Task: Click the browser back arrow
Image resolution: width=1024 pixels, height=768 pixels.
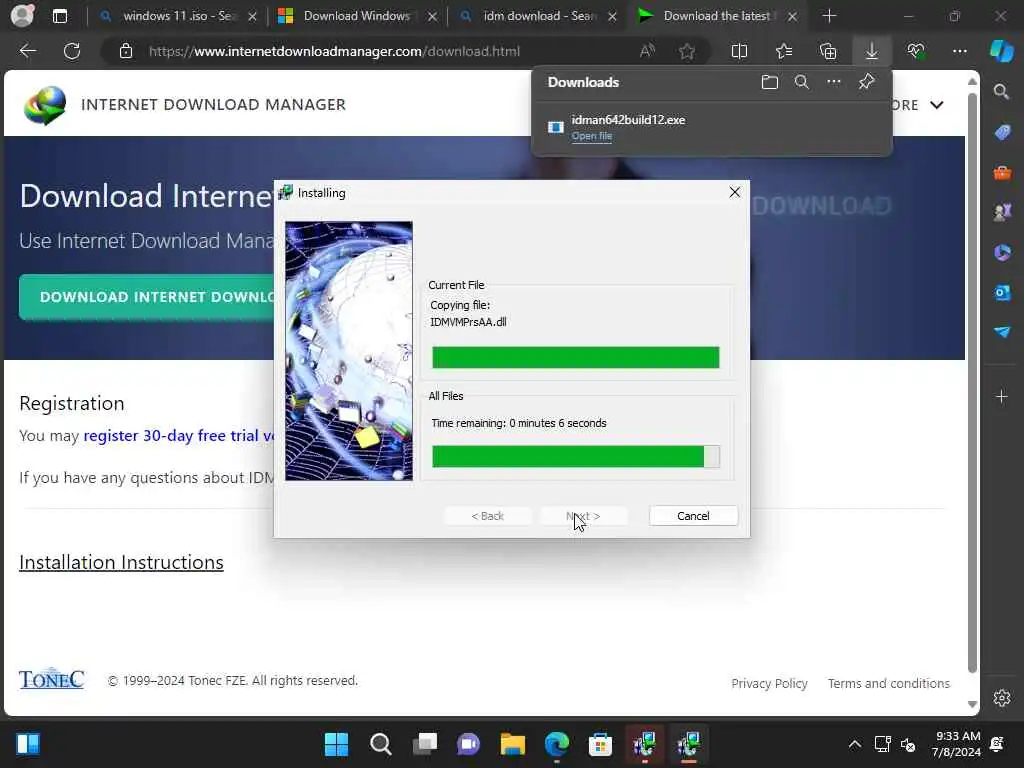Action: pos(27,51)
